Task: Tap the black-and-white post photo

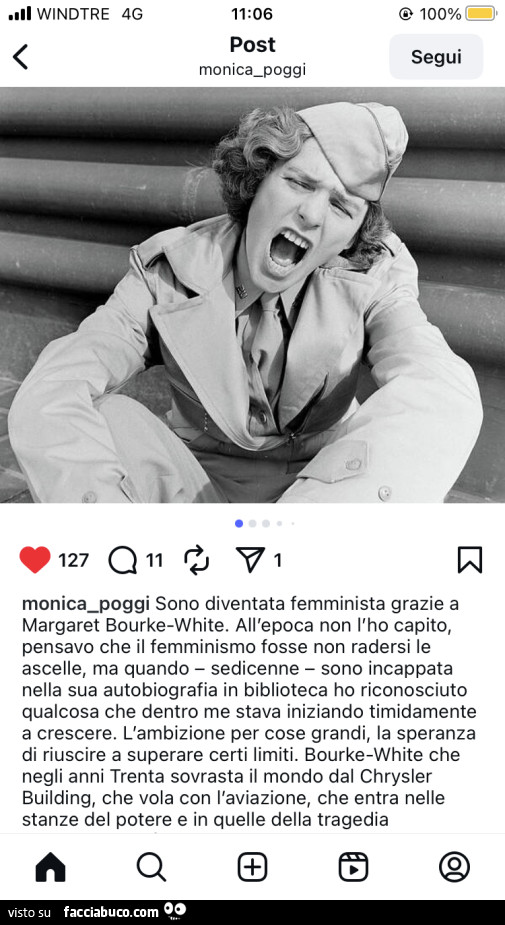Action: pos(252,295)
